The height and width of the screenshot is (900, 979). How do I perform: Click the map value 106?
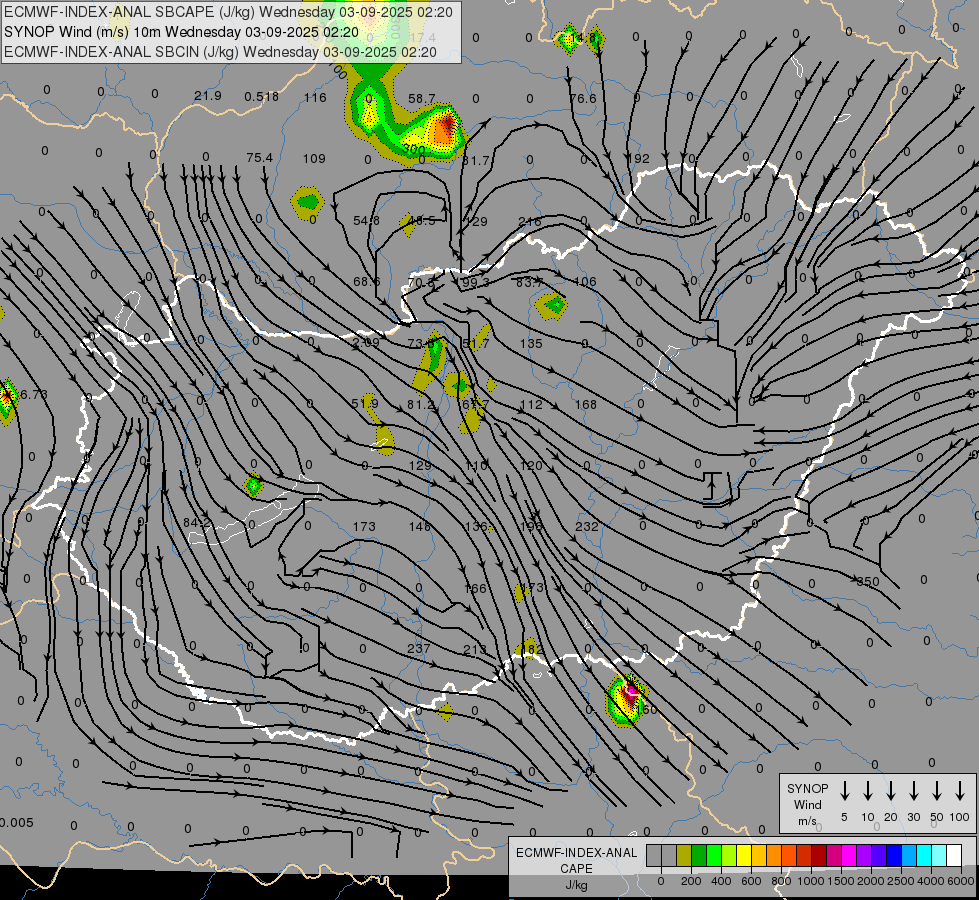585,282
